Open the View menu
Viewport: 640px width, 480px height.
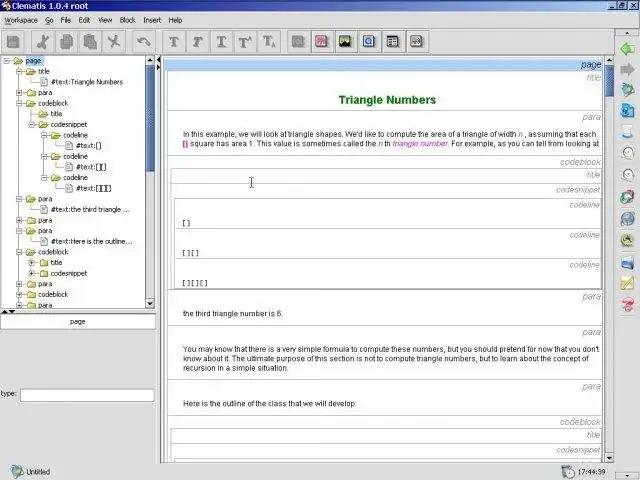click(105, 20)
